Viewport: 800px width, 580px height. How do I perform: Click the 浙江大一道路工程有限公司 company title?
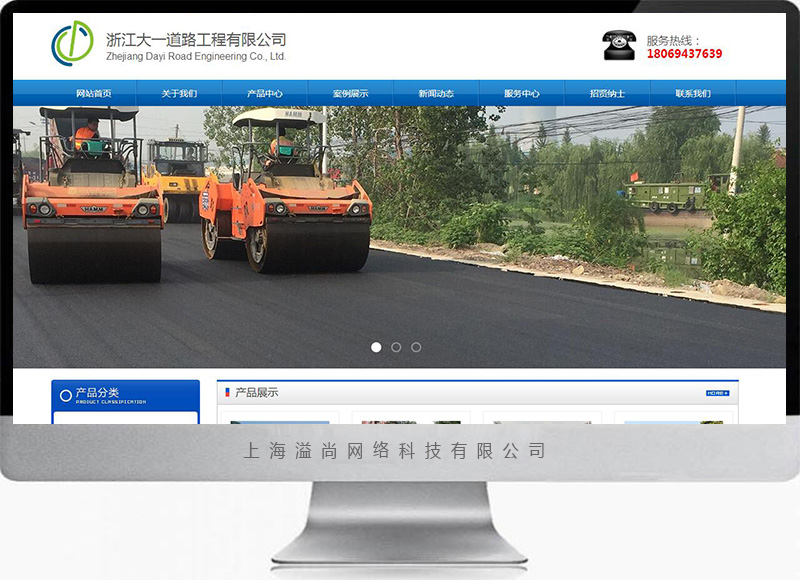196,40
